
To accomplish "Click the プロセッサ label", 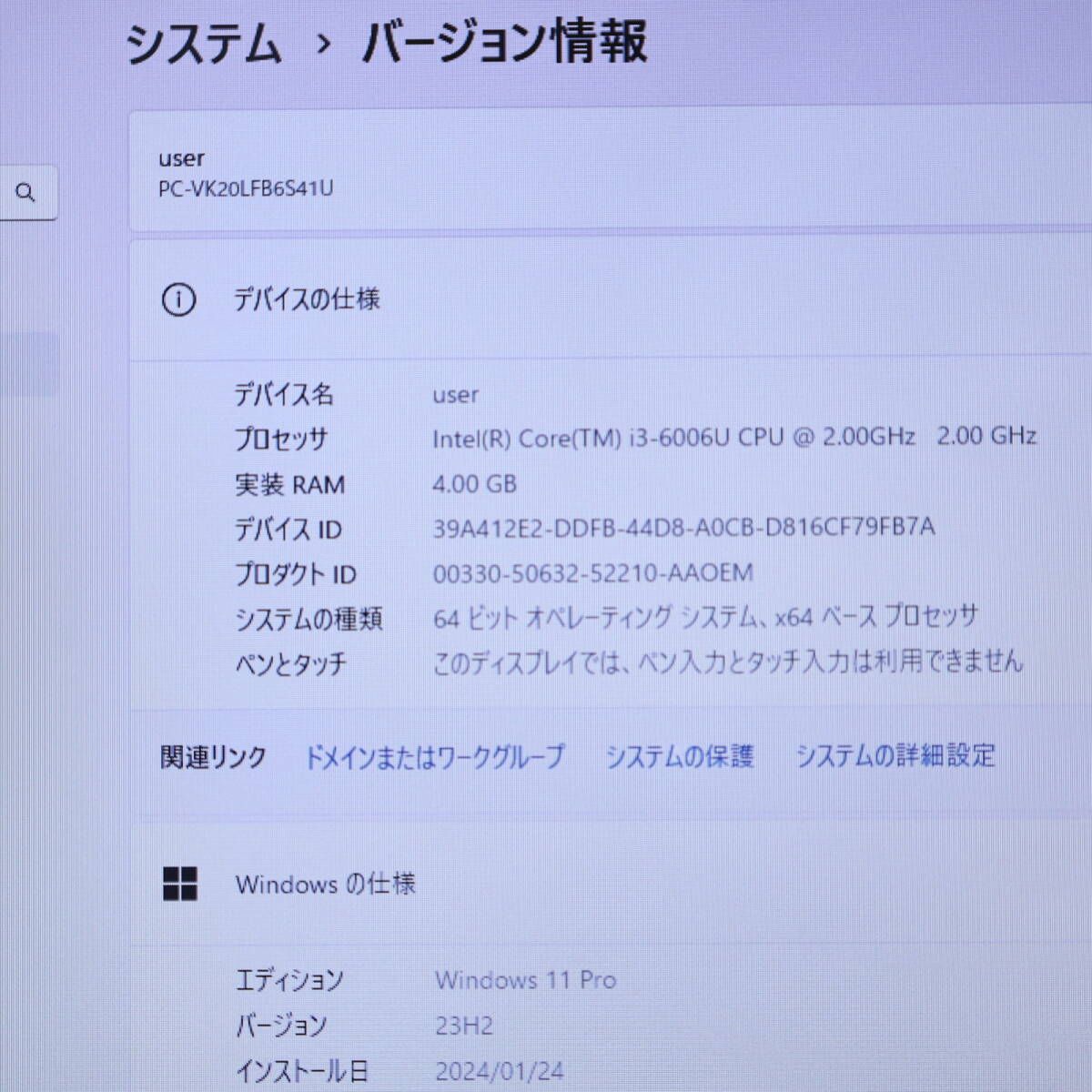I will point(281,439).
